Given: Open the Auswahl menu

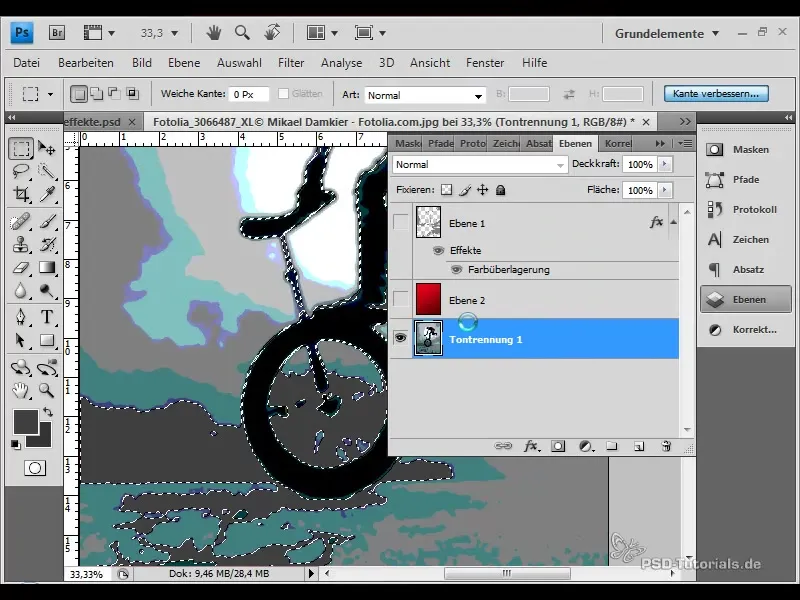Looking at the screenshot, I should (x=239, y=63).
